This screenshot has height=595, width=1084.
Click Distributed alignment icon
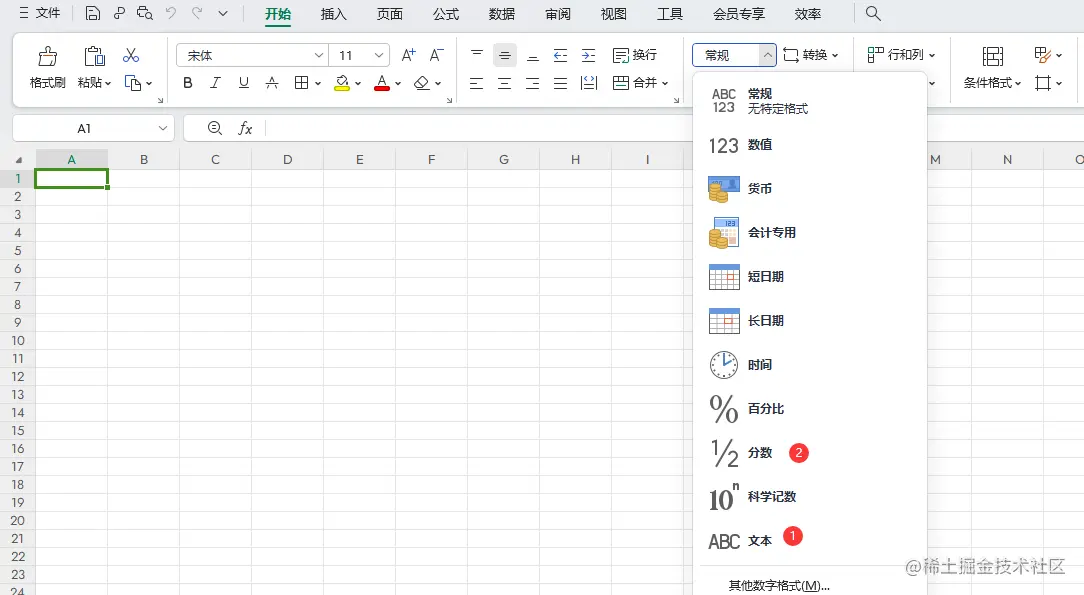pyautogui.click(x=589, y=83)
